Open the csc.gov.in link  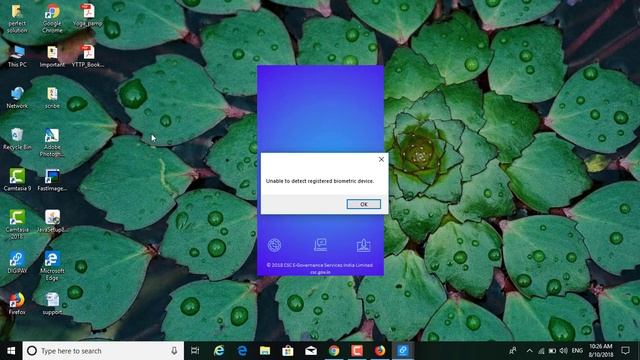click(x=320, y=272)
